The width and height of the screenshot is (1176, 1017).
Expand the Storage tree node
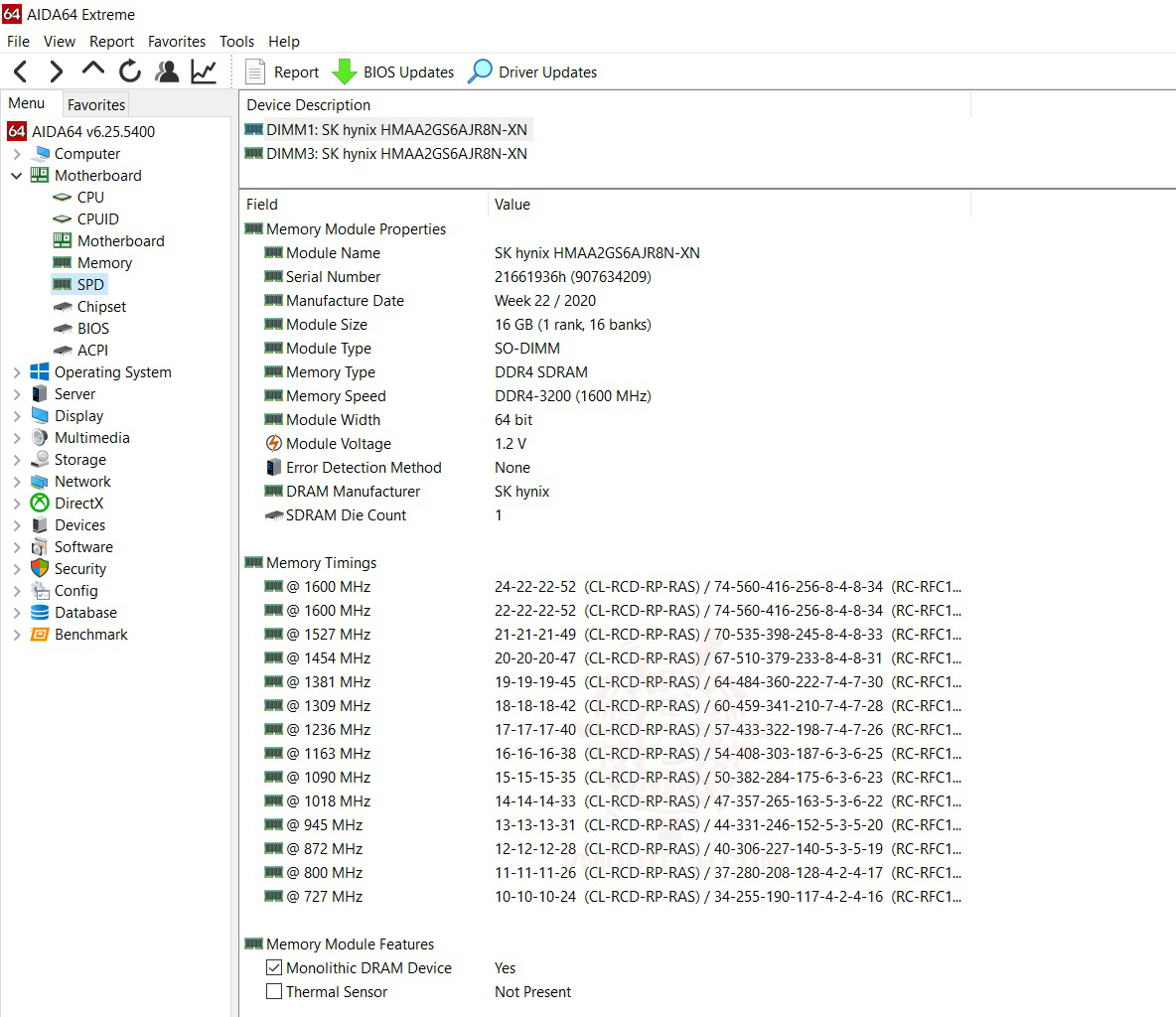17,460
